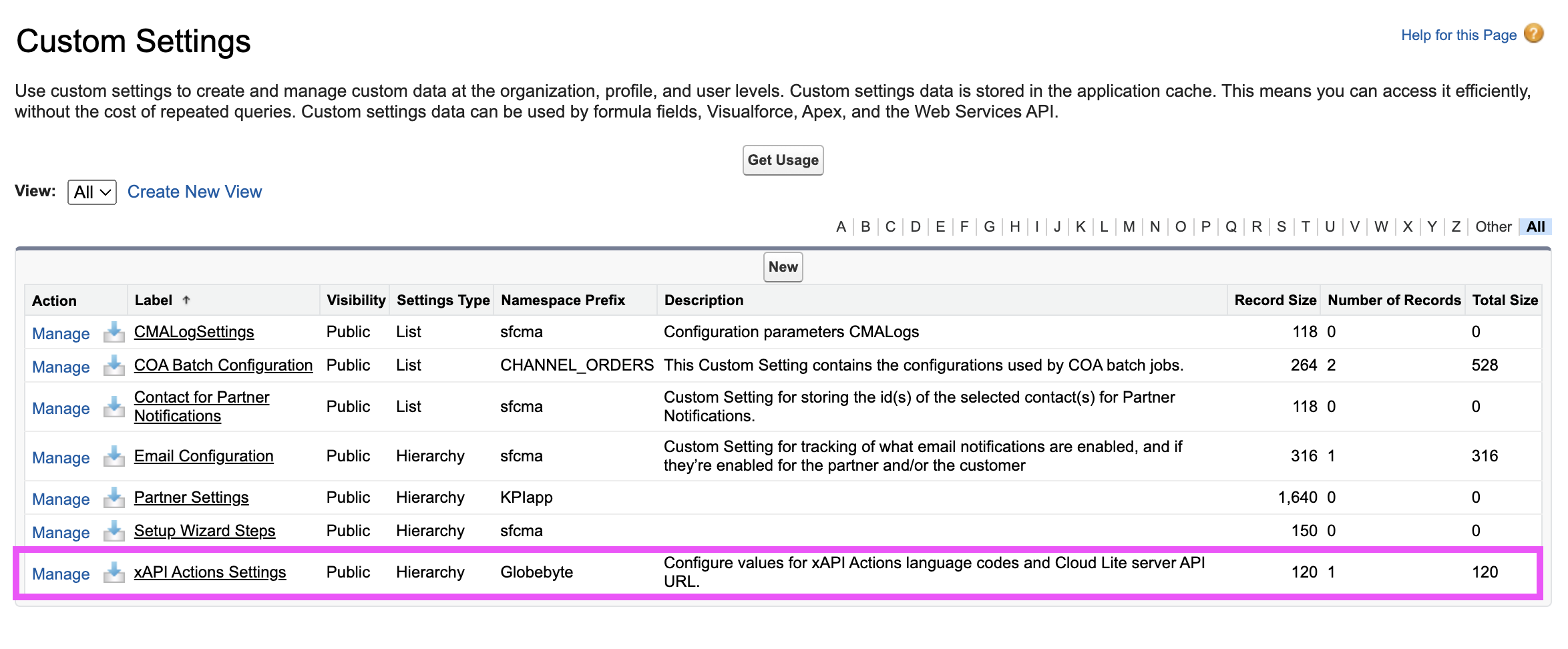The image size is (1568, 649).
Task: Click download icon beside Email Configuration
Action: point(114,456)
